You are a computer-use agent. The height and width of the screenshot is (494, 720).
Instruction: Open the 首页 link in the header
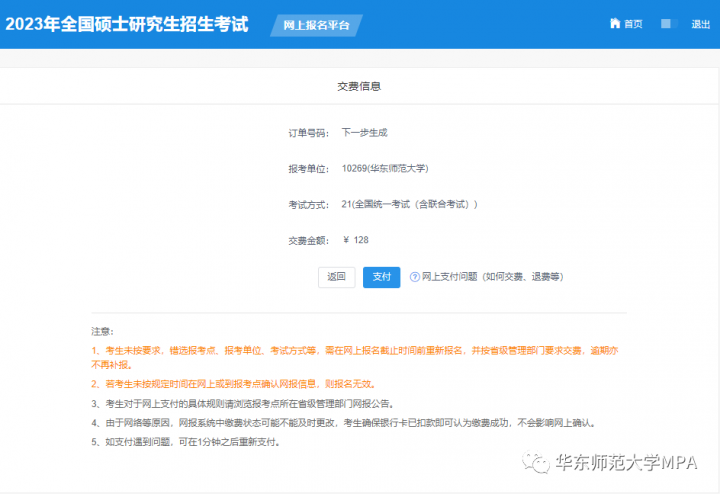633,24
